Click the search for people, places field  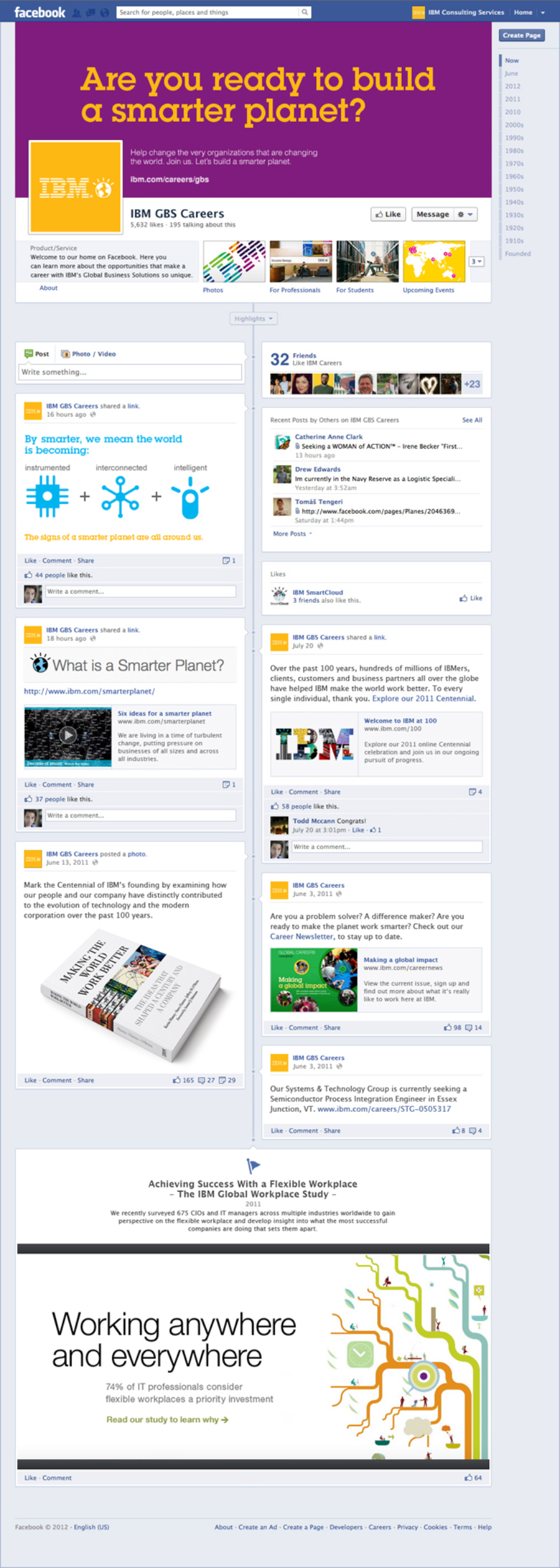208,12
